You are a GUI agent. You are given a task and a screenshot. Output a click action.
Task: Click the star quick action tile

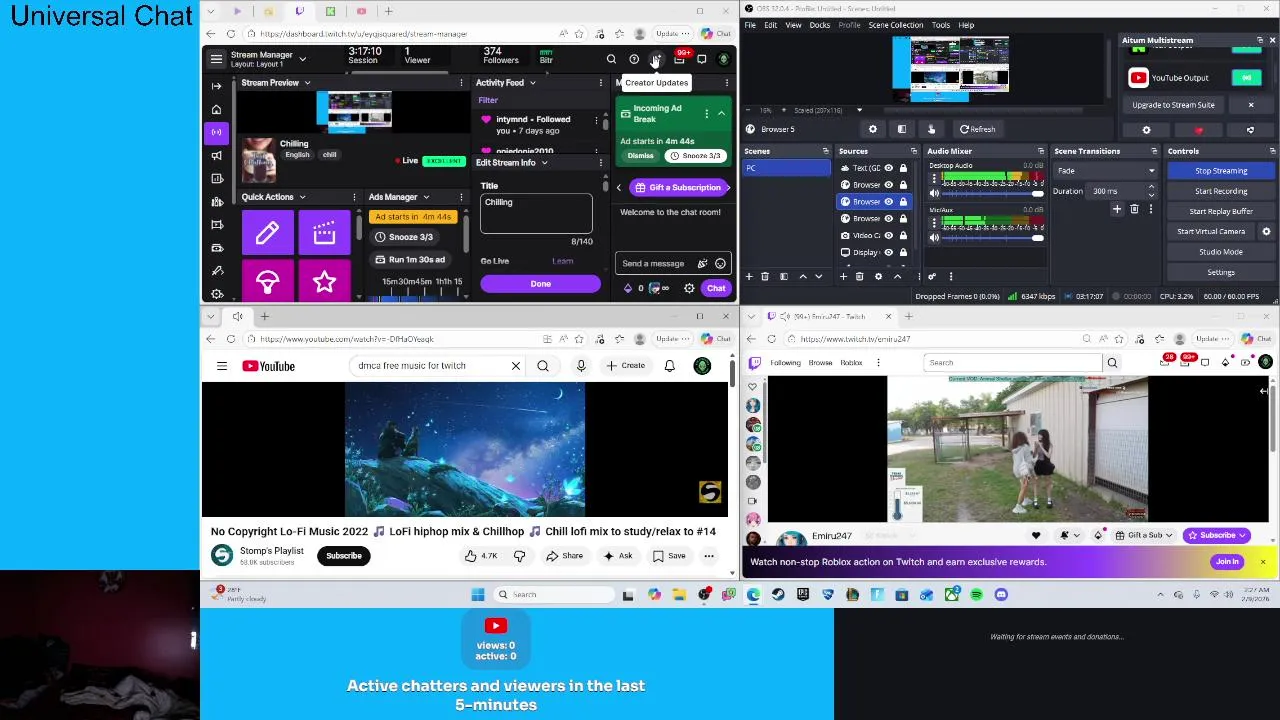(x=324, y=282)
